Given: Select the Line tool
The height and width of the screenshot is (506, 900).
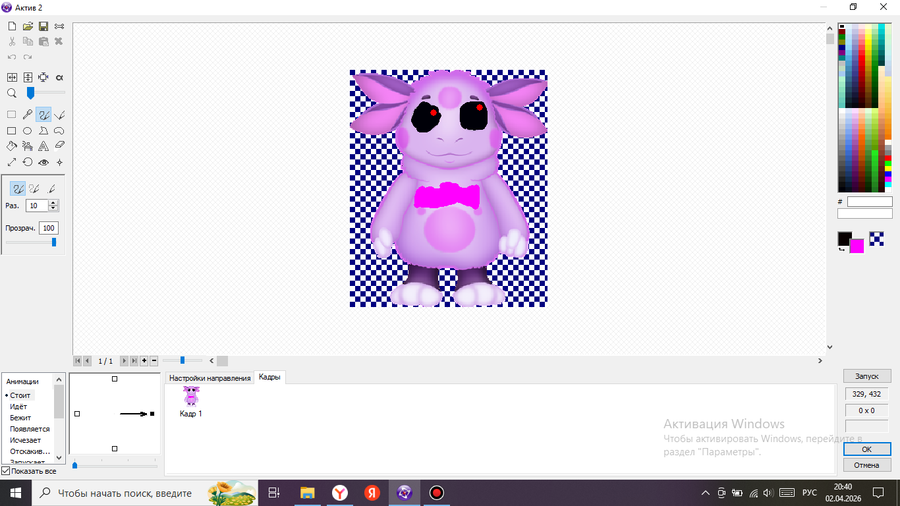Looking at the screenshot, I should [x=59, y=115].
